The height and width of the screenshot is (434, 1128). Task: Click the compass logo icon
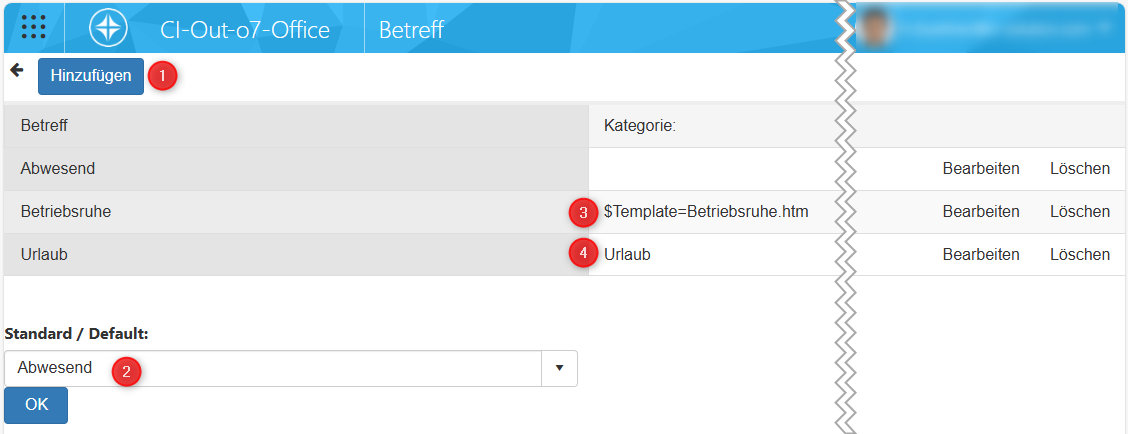pyautogui.click(x=107, y=27)
